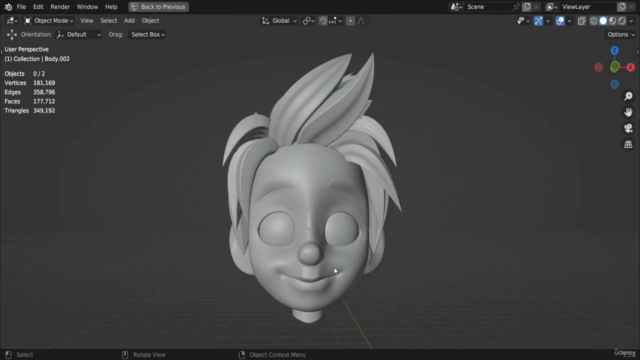The image size is (640, 360).
Task: Switch to wireframe shading
Action: pos(593,21)
